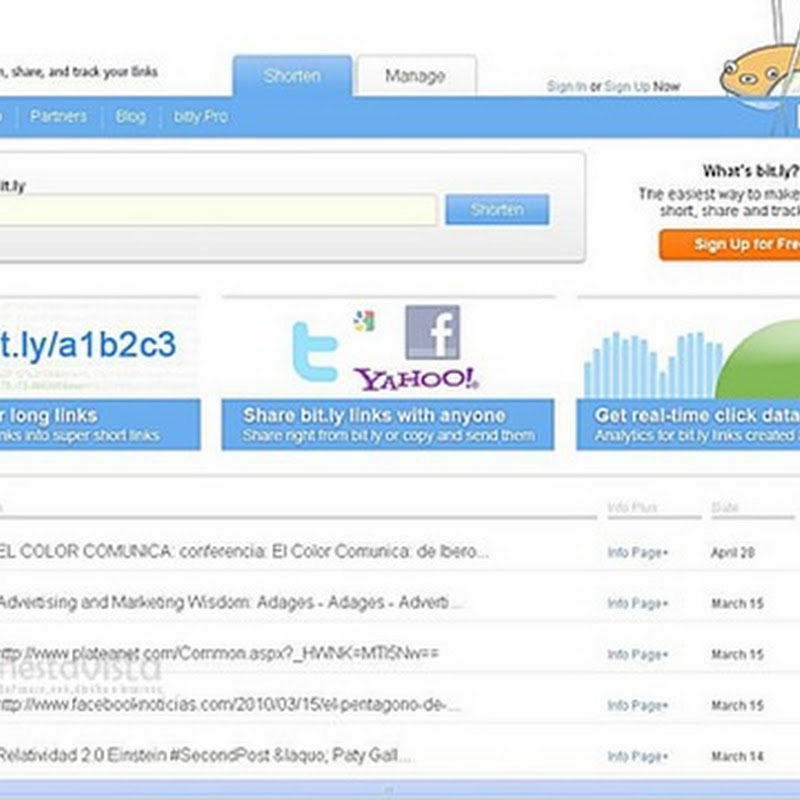Click the Yahoo! logo
800x800 pixels.
[416, 379]
